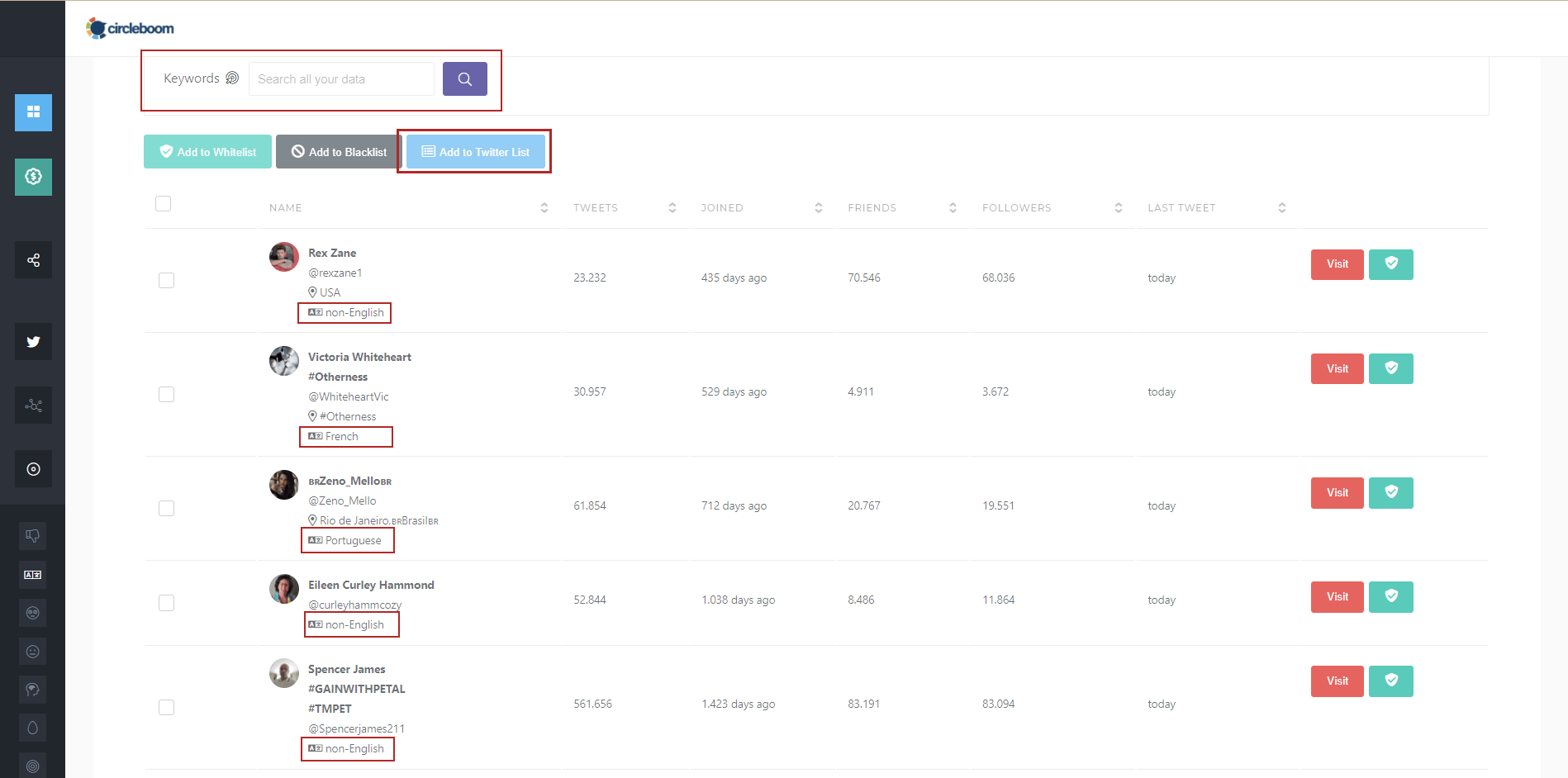The width and height of the screenshot is (1568, 778).
Task: Click the Name column header
Action: point(286,208)
